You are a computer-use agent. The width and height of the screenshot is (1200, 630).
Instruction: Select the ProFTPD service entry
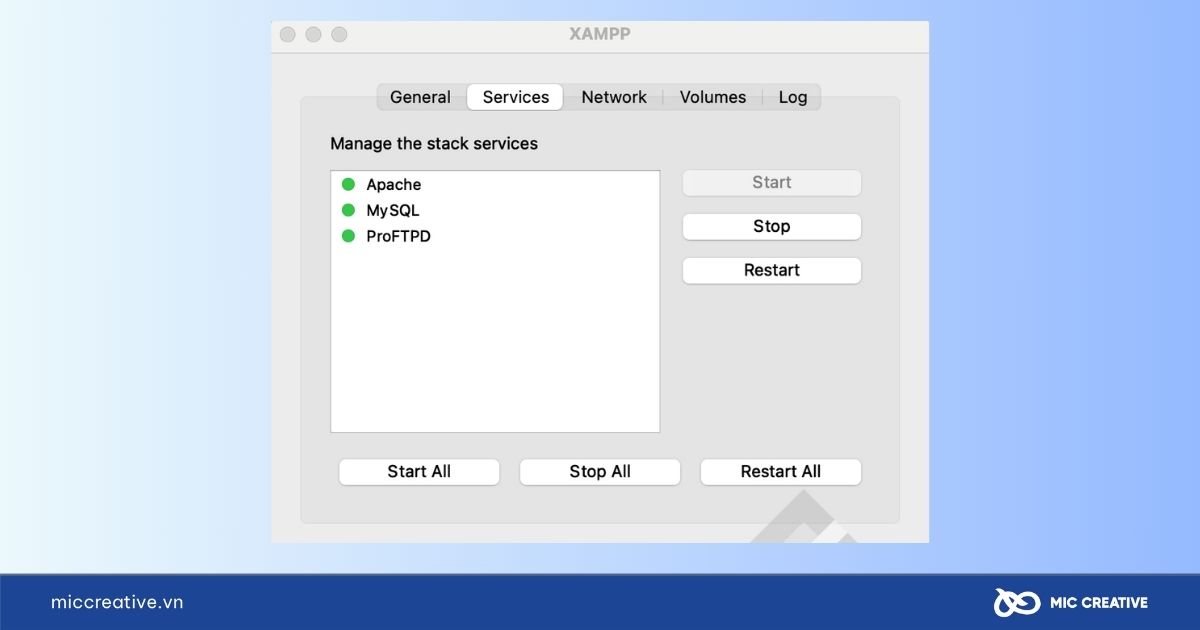[x=495, y=237]
